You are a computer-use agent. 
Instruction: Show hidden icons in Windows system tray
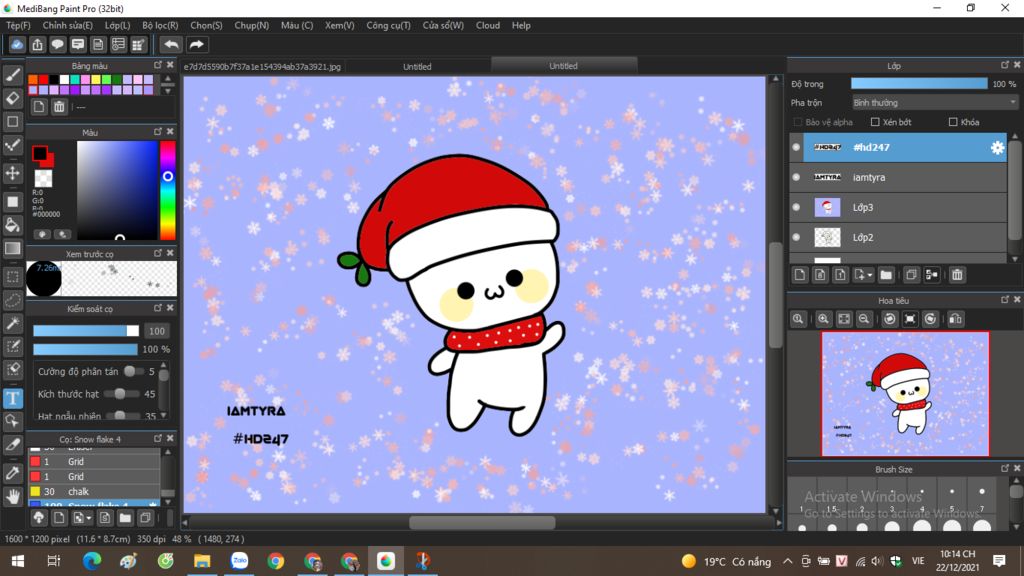click(x=788, y=561)
